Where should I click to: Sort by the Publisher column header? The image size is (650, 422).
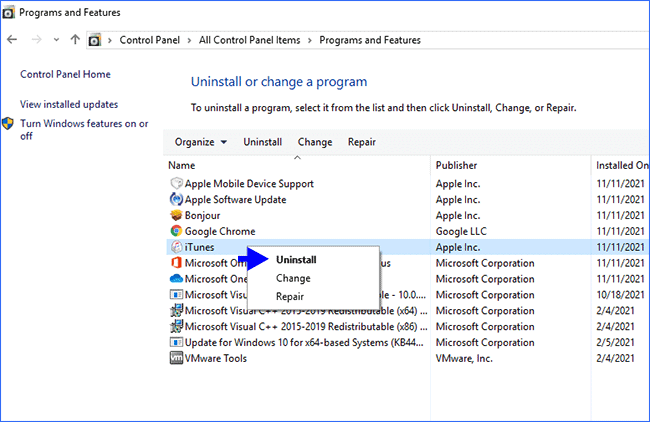pyautogui.click(x=456, y=165)
